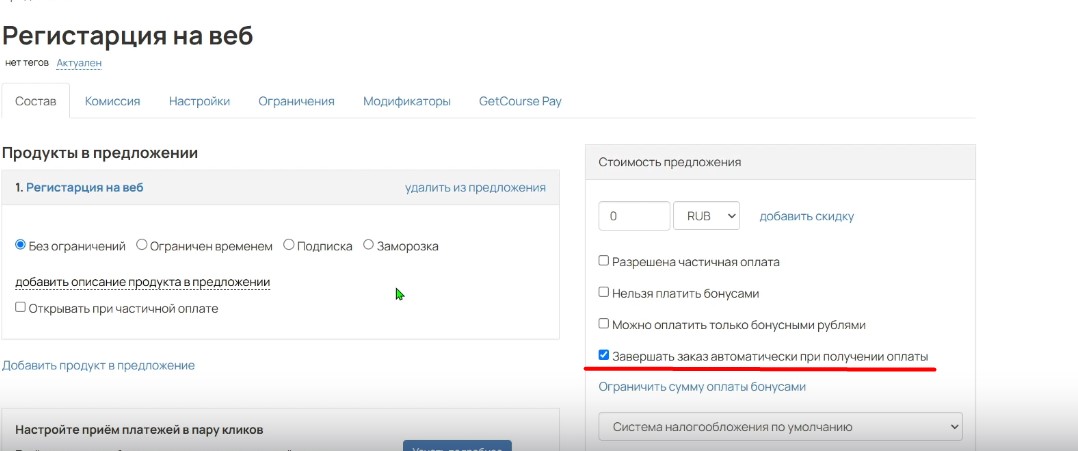This screenshot has height=451, width=1078.
Task: Click the добавить скидку link
Action: pyautogui.click(x=806, y=216)
